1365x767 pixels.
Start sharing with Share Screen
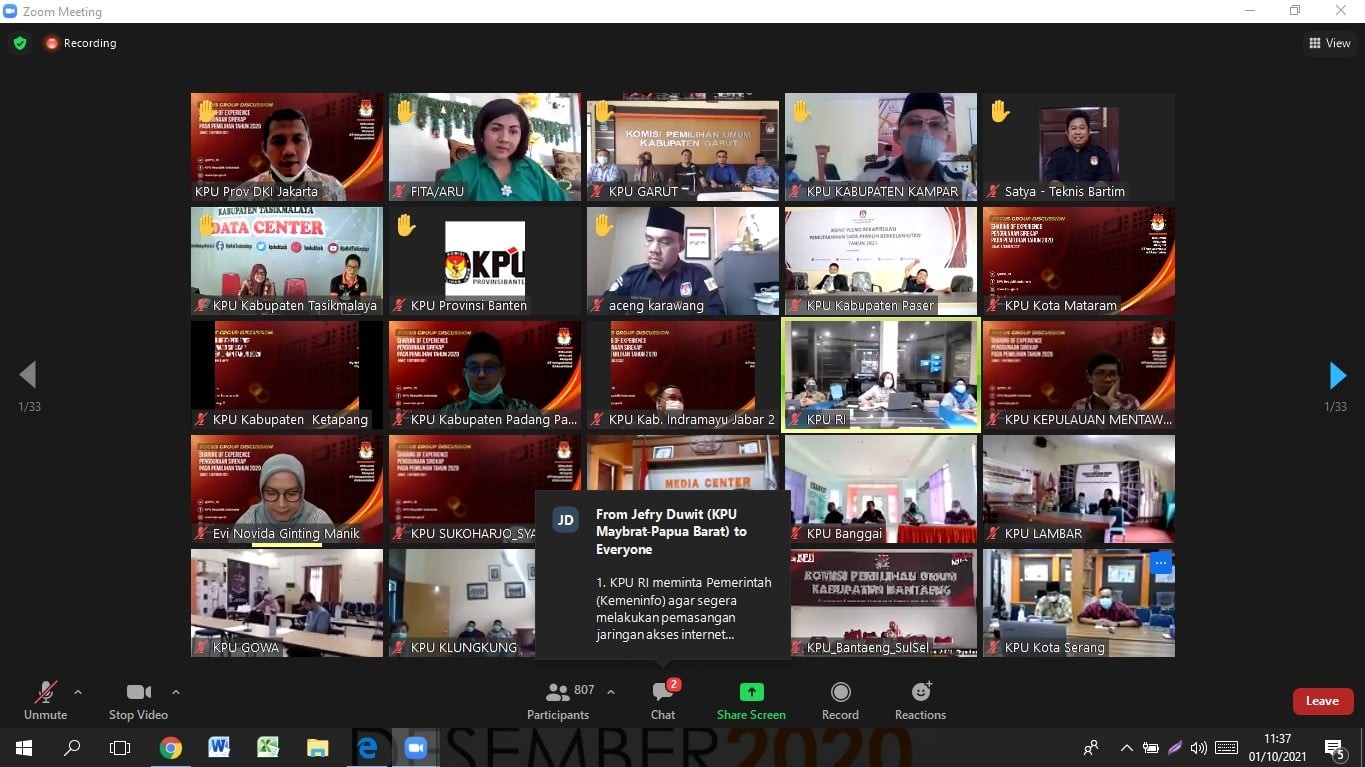751,701
